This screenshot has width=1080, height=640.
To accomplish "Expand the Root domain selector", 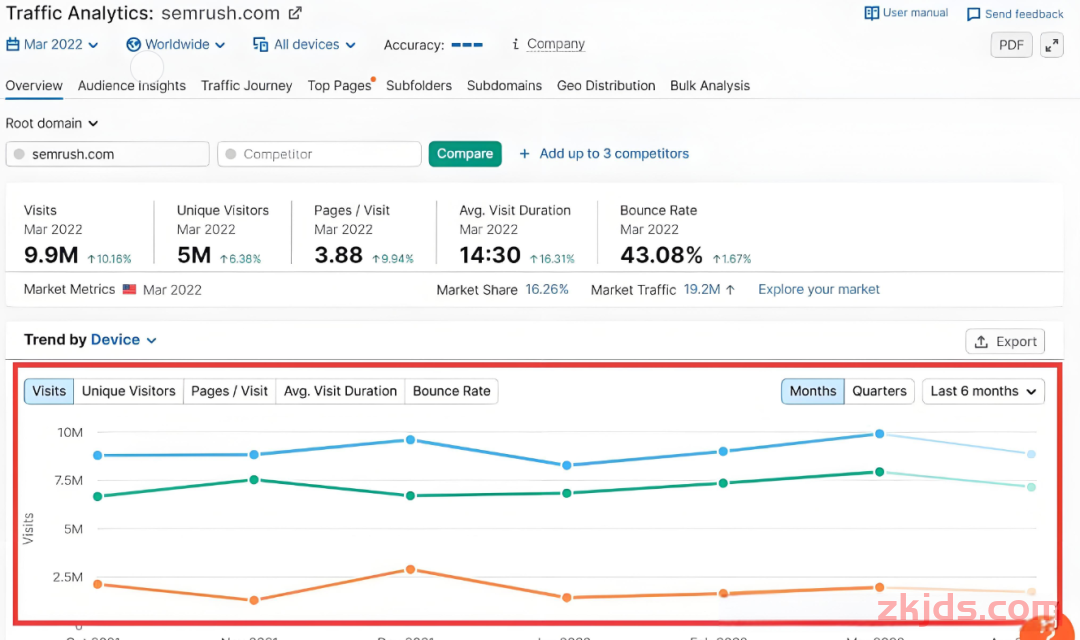I will (x=52, y=123).
